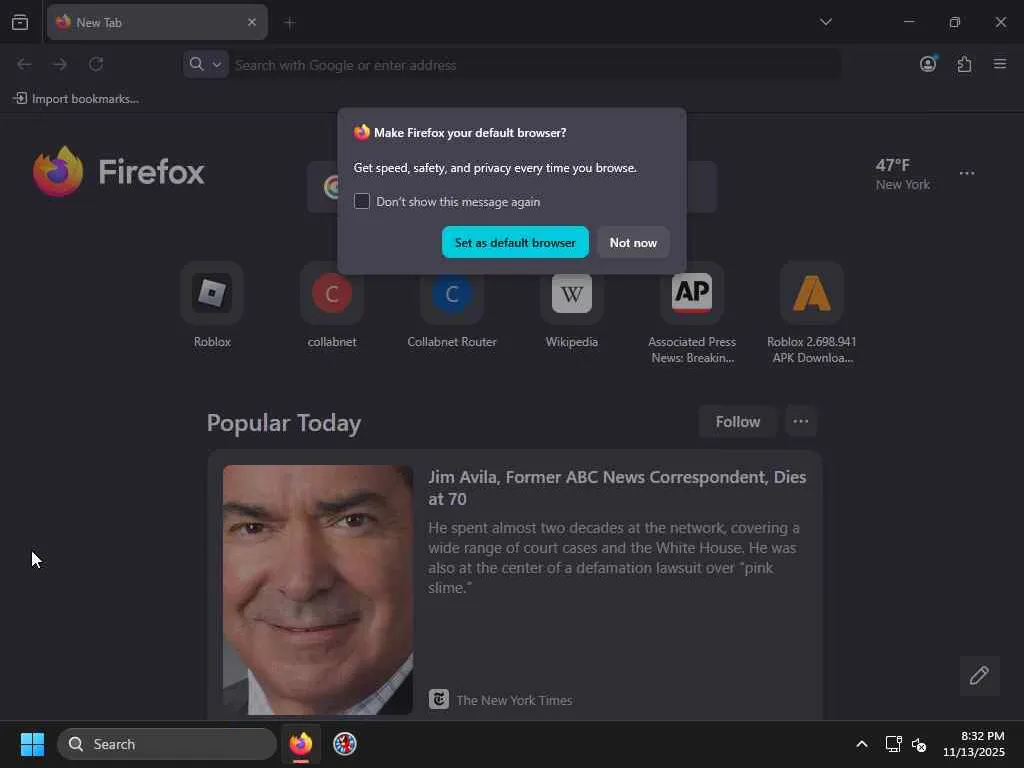Open the muted volume tray icon

920,744
